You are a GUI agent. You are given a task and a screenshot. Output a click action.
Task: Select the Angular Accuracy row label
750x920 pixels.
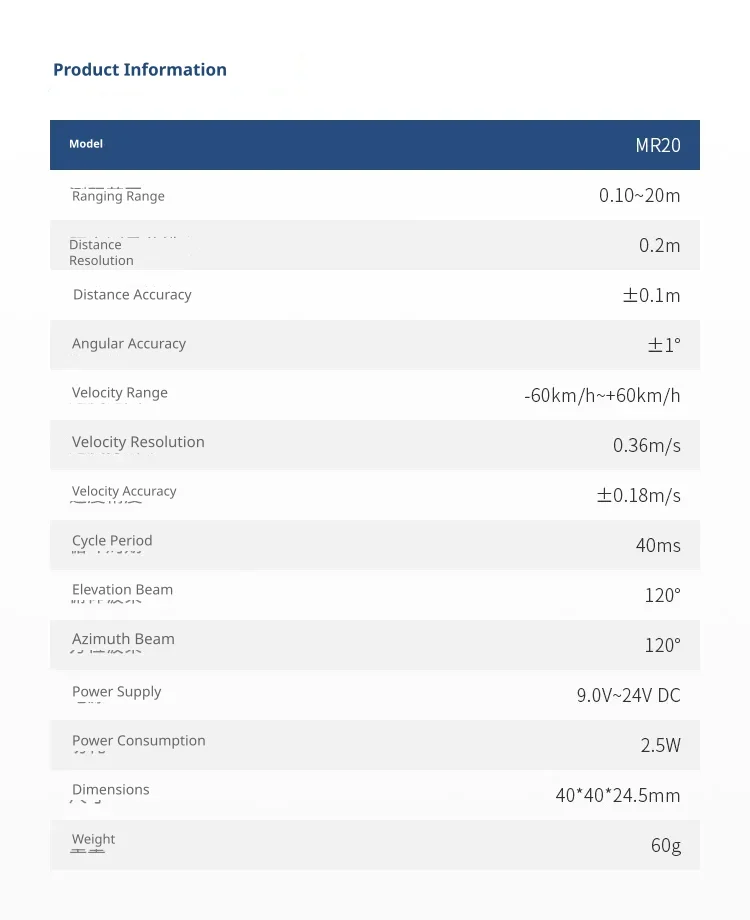(129, 344)
